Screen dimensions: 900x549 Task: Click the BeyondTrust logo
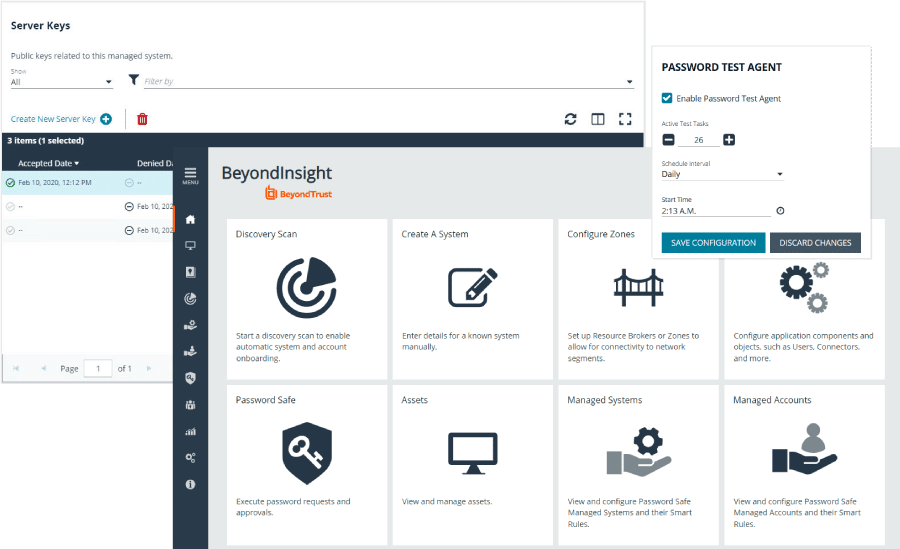point(298,194)
